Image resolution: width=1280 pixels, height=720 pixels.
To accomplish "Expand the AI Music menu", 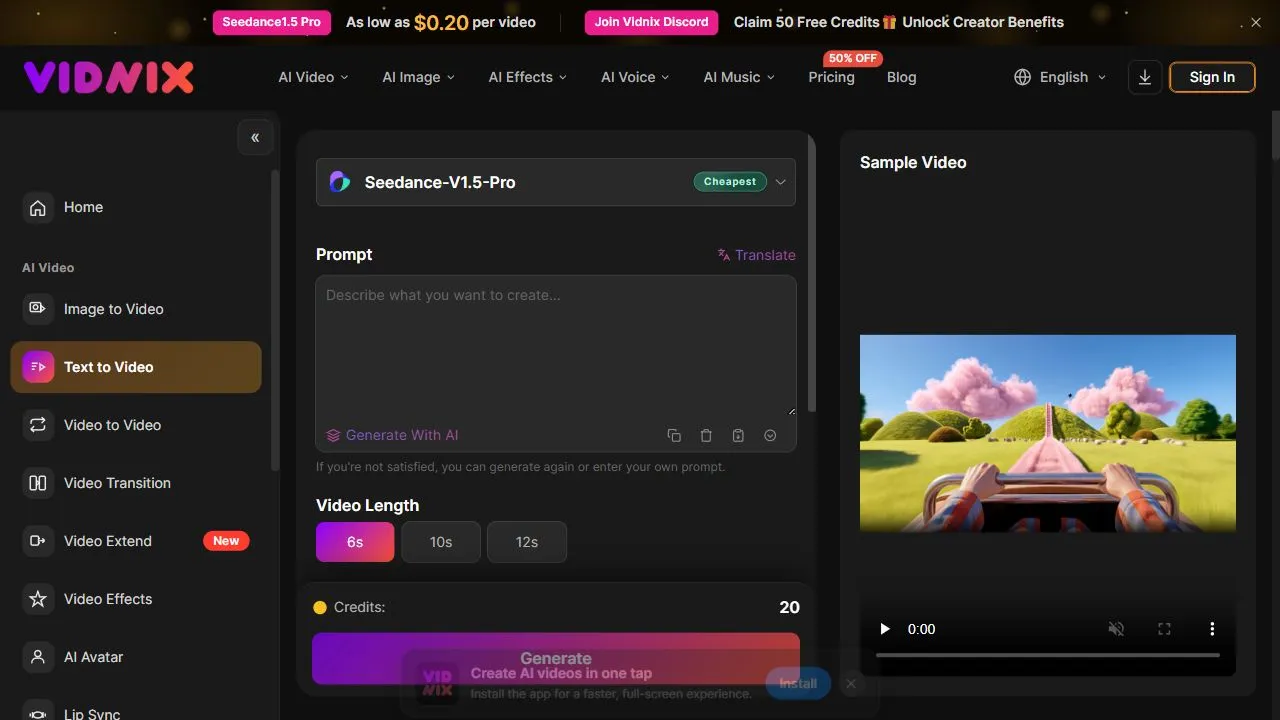I will 739,77.
